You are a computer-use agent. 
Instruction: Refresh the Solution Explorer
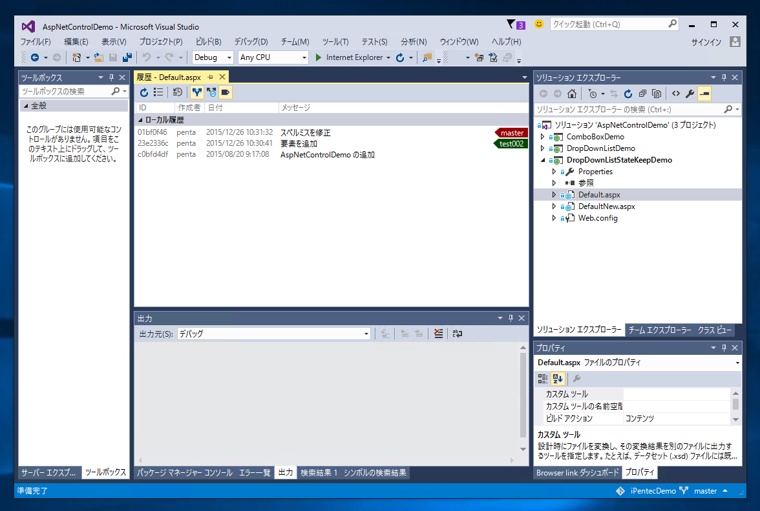point(628,94)
